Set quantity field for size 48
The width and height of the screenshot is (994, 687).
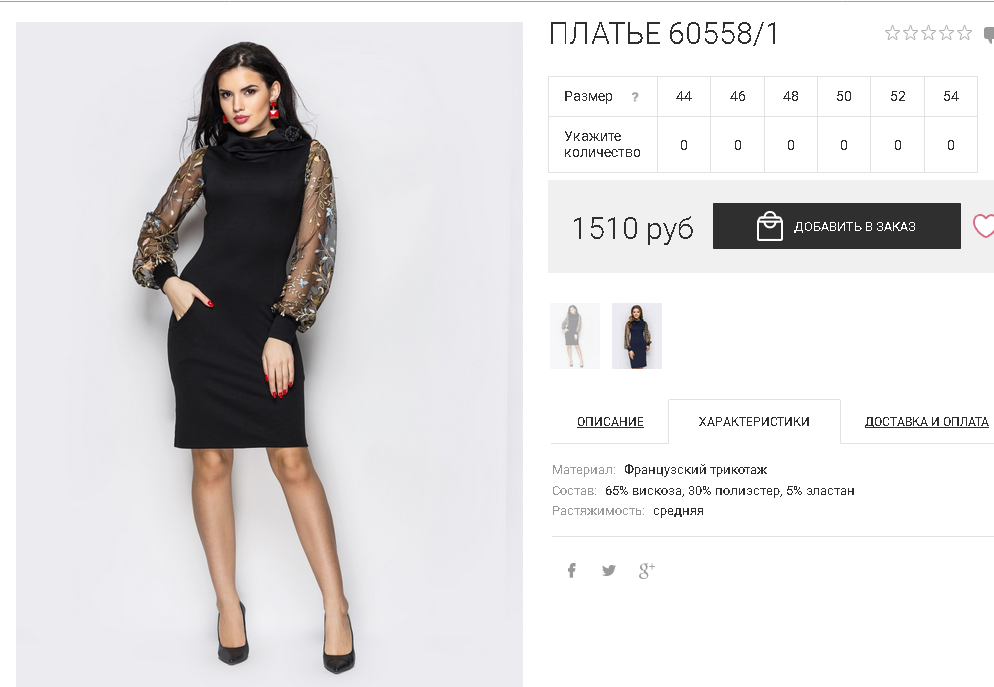(791, 145)
